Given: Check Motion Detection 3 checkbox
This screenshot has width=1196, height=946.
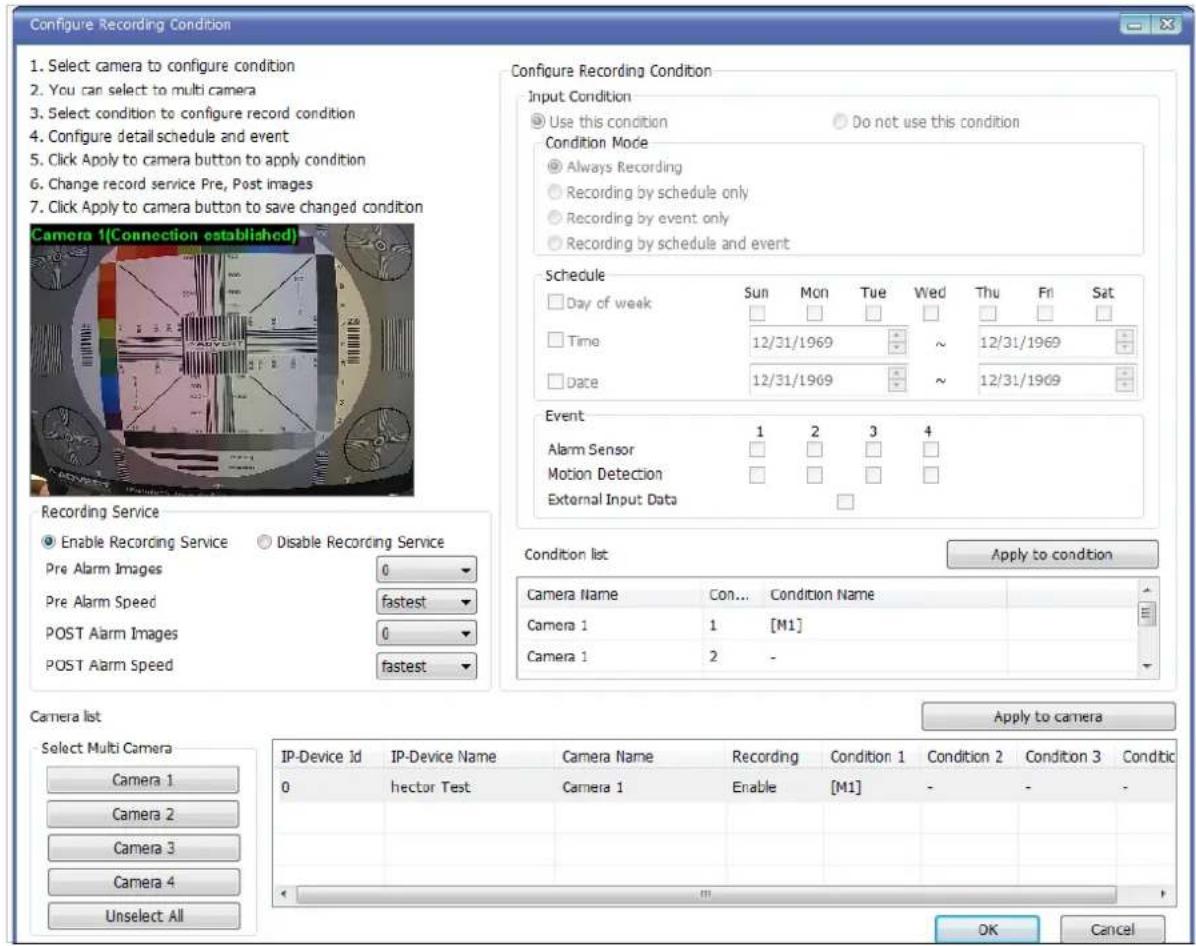Looking at the screenshot, I should point(873,475).
